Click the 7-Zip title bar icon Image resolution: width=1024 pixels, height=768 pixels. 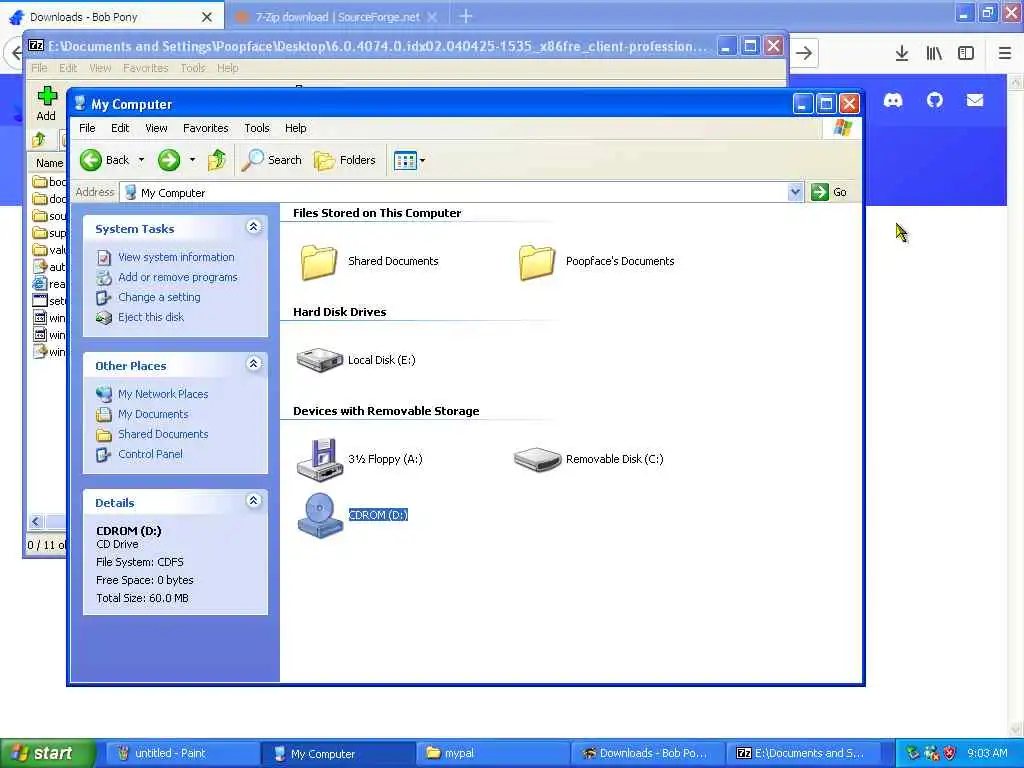point(37,46)
